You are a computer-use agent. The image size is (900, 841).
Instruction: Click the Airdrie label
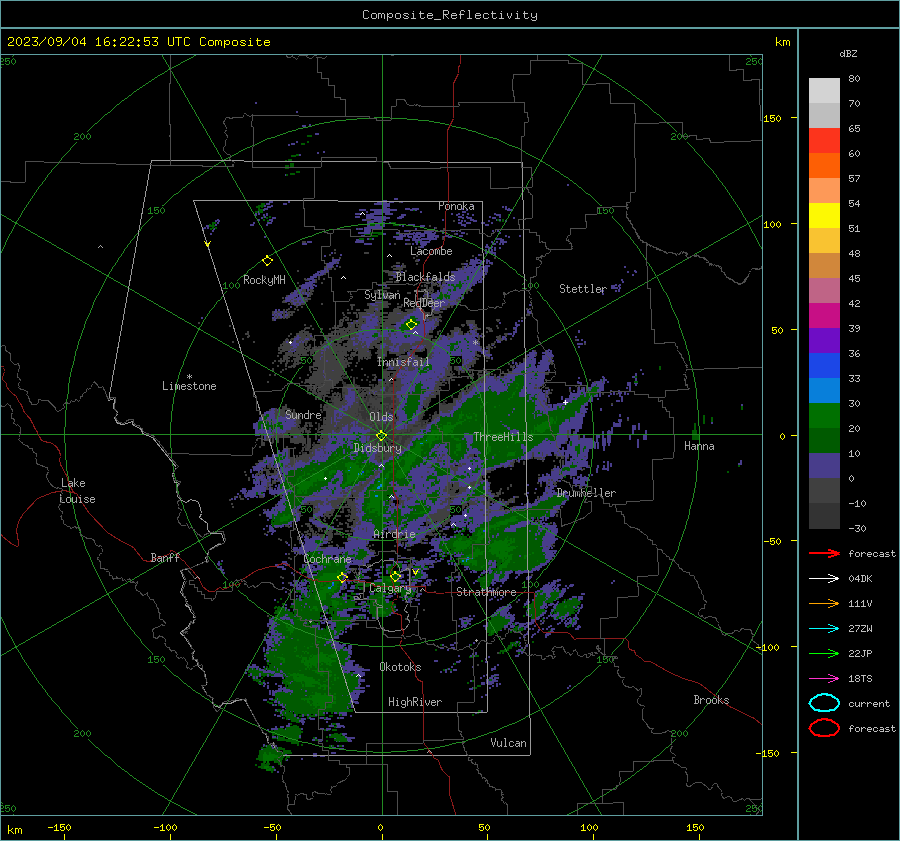(394, 534)
